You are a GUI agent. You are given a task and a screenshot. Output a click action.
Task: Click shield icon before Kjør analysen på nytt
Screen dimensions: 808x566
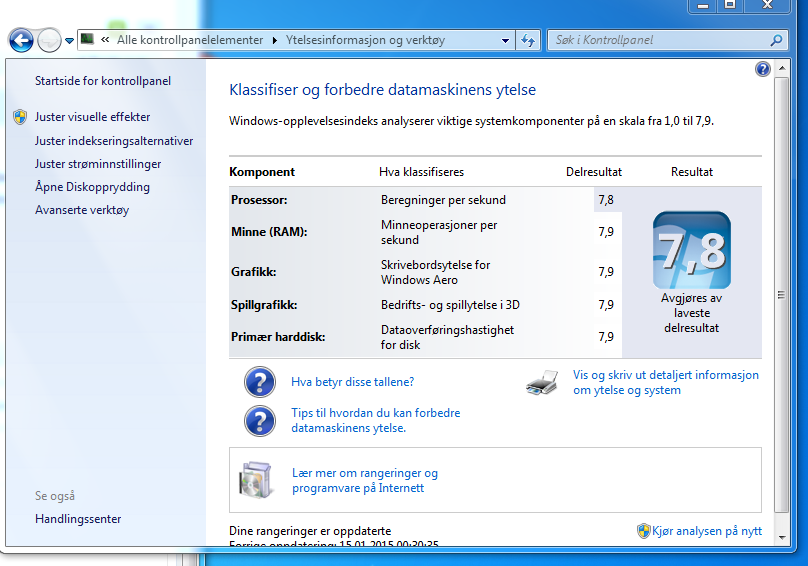[x=644, y=531]
